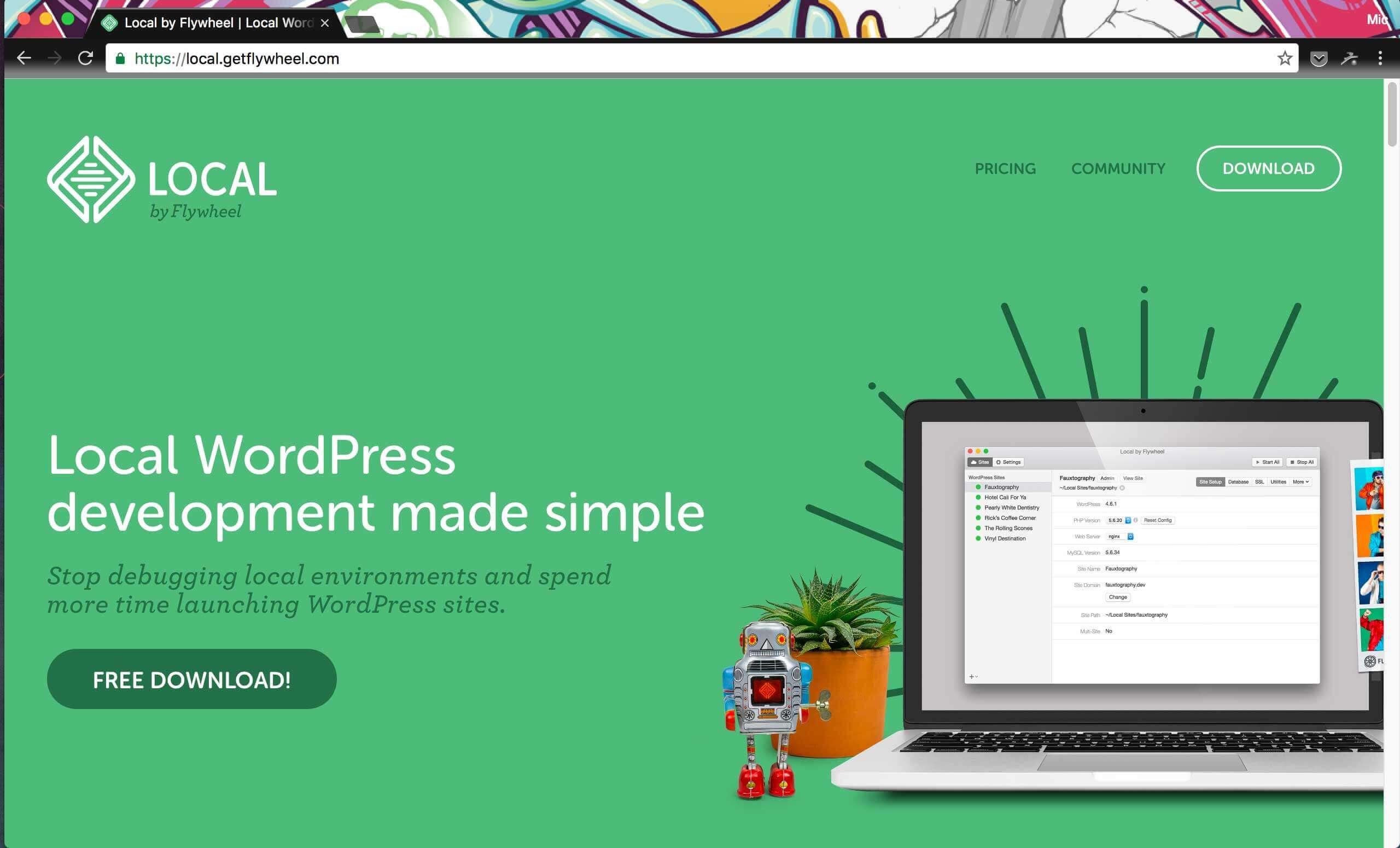Click the Utilities tab in site panel
The height and width of the screenshot is (848, 1400).
coord(1278,482)
